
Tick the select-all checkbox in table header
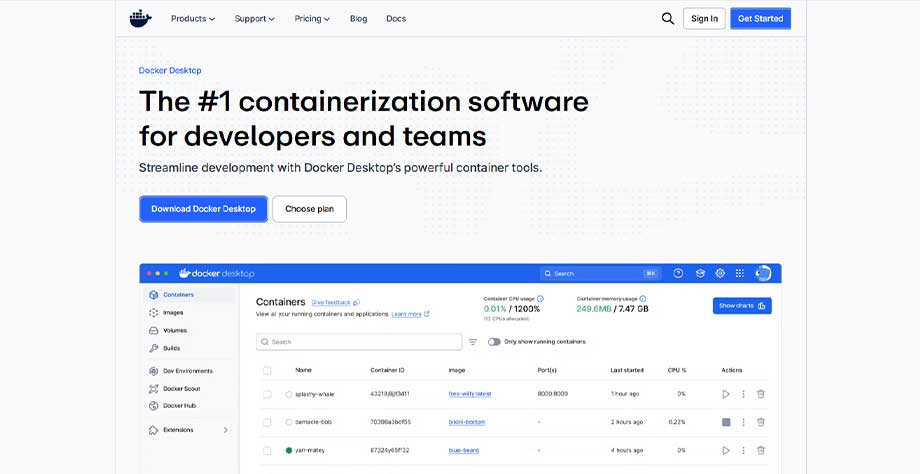pos(267,370)
